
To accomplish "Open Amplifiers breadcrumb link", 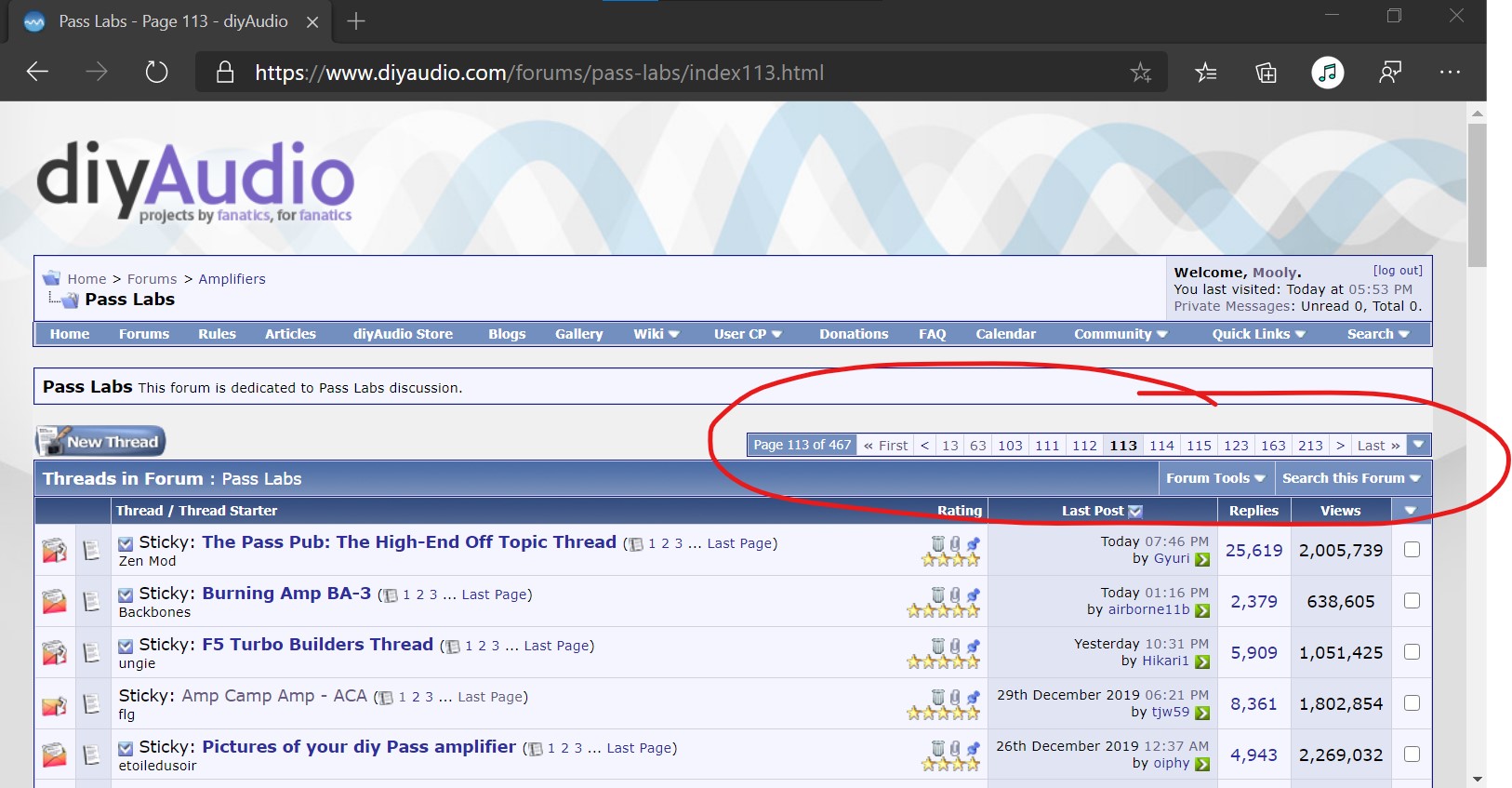I will click(232, 279).
